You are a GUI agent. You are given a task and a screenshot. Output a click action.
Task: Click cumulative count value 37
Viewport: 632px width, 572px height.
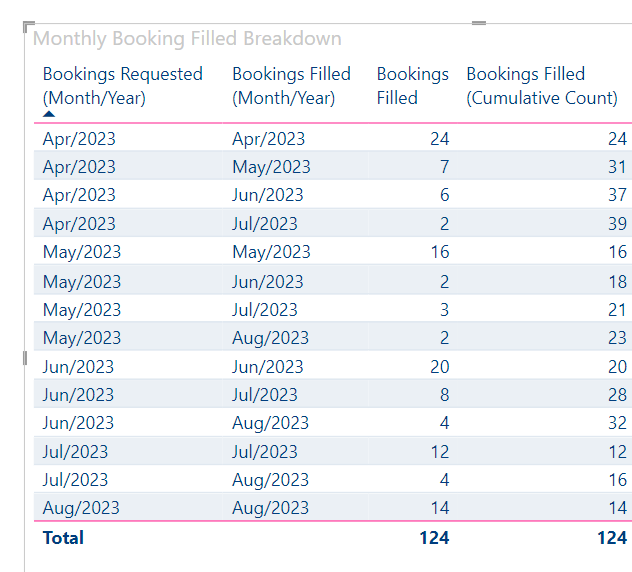click(x=617, y=195)
